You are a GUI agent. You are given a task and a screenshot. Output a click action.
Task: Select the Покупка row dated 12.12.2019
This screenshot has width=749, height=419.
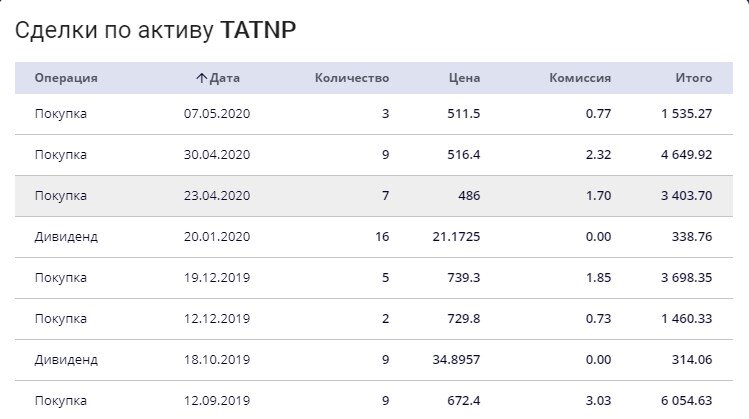click(x=374, y=319)
